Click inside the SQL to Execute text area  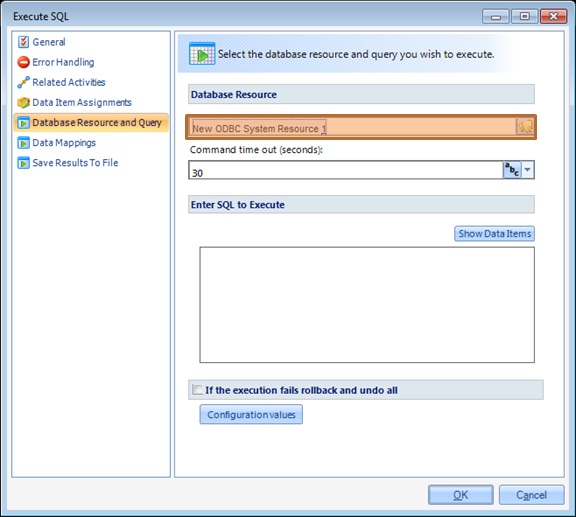coord(367,305)
